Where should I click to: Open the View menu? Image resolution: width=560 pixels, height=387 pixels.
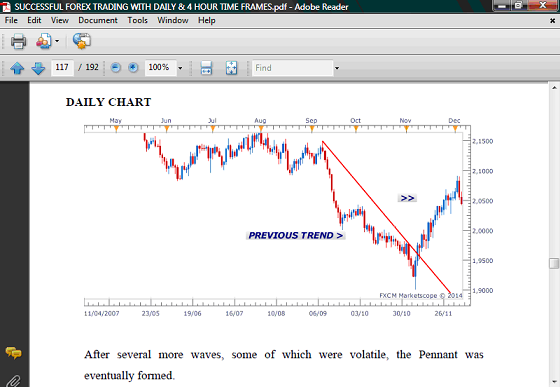pos(60,20)
